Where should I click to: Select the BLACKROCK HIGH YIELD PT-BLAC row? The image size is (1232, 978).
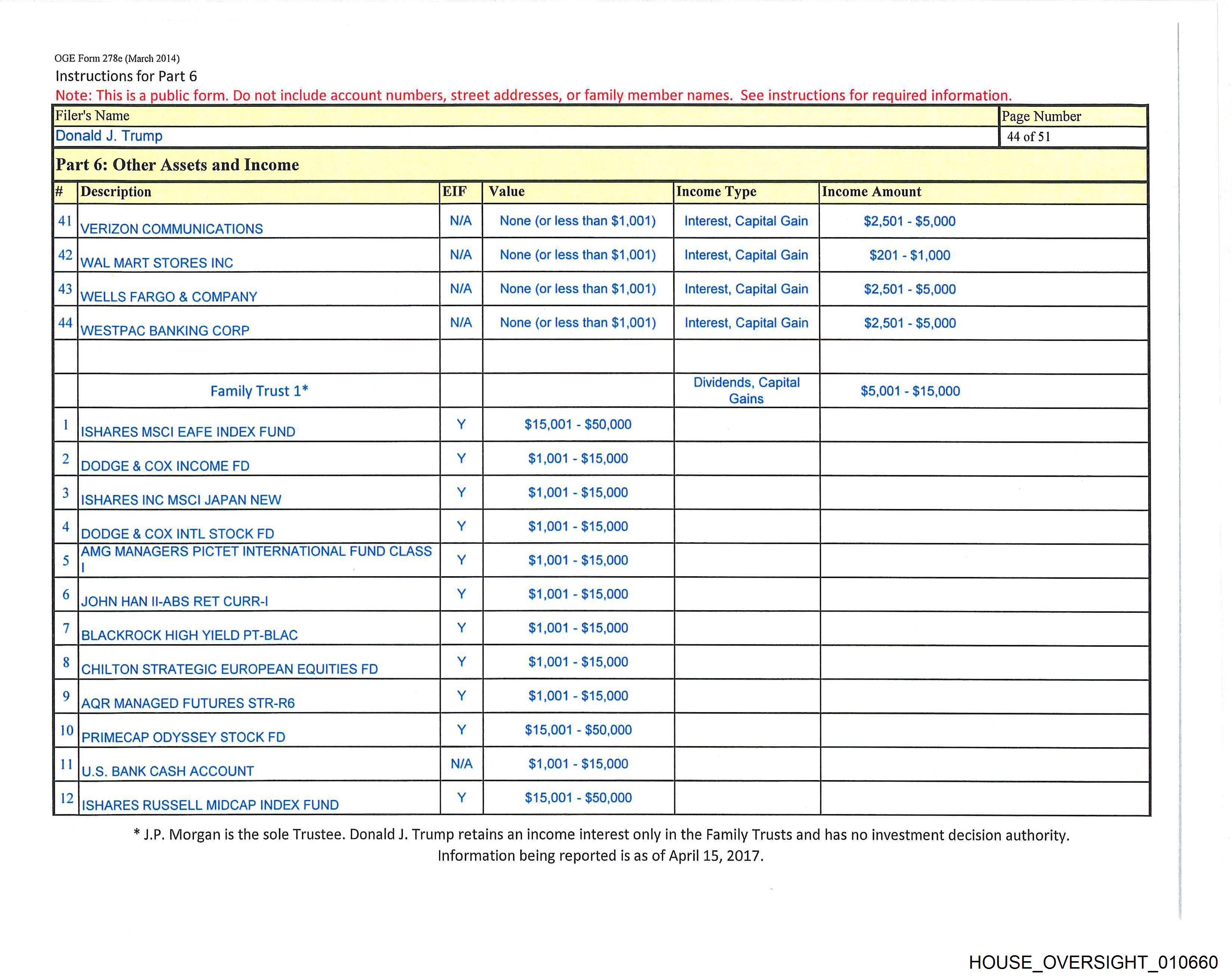189,635
